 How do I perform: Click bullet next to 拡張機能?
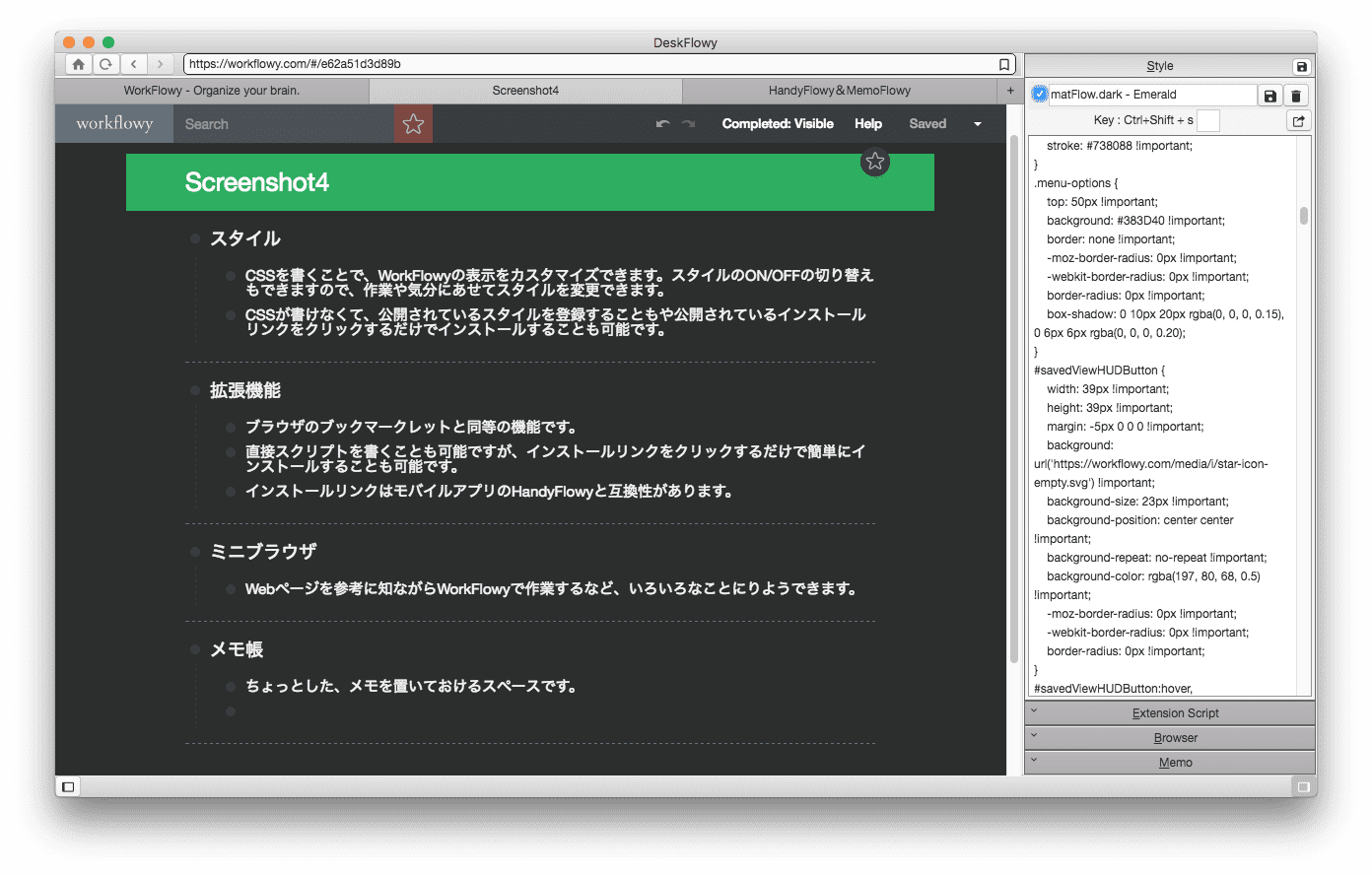(195, 391)
